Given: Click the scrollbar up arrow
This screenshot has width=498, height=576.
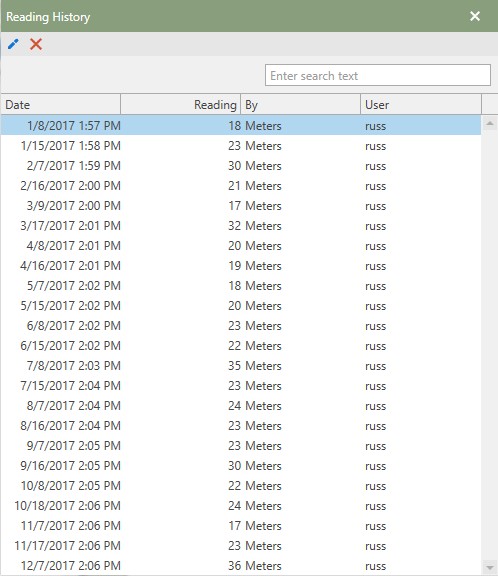Looking at the screenshot, I should pos(490,123).
